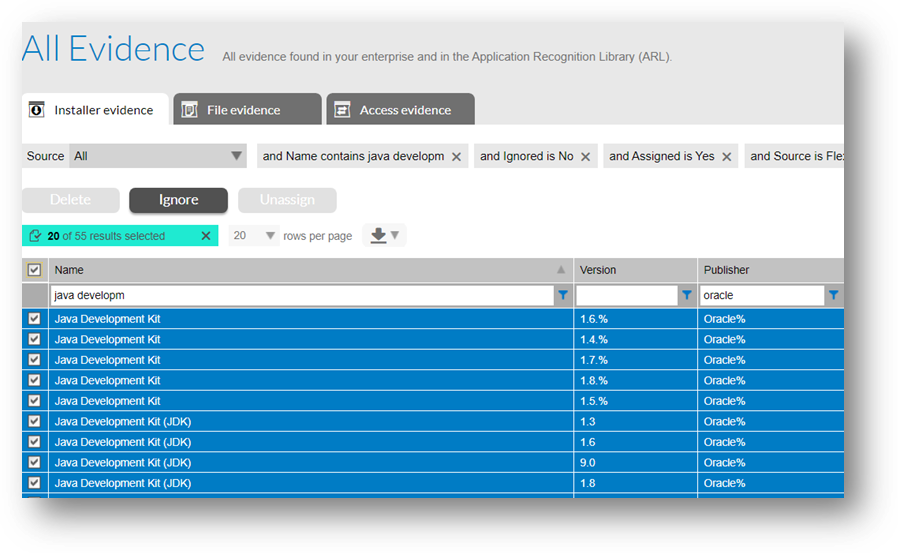The image size is (898, 553).
Task: Open the Source dropdown set to All
Action: coord(157,156)
